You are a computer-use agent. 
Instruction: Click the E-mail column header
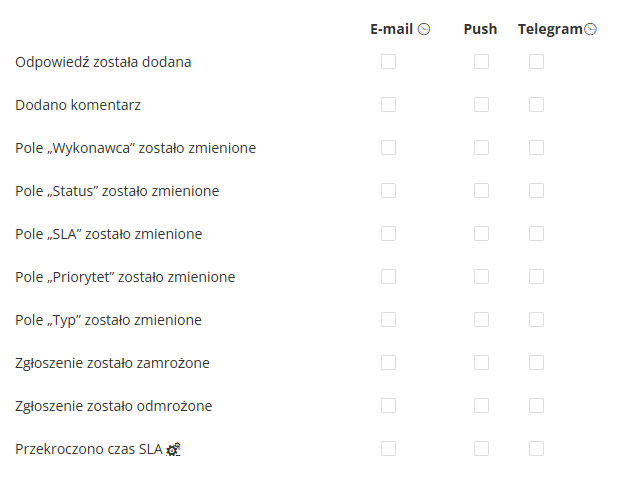coord(392,29)
